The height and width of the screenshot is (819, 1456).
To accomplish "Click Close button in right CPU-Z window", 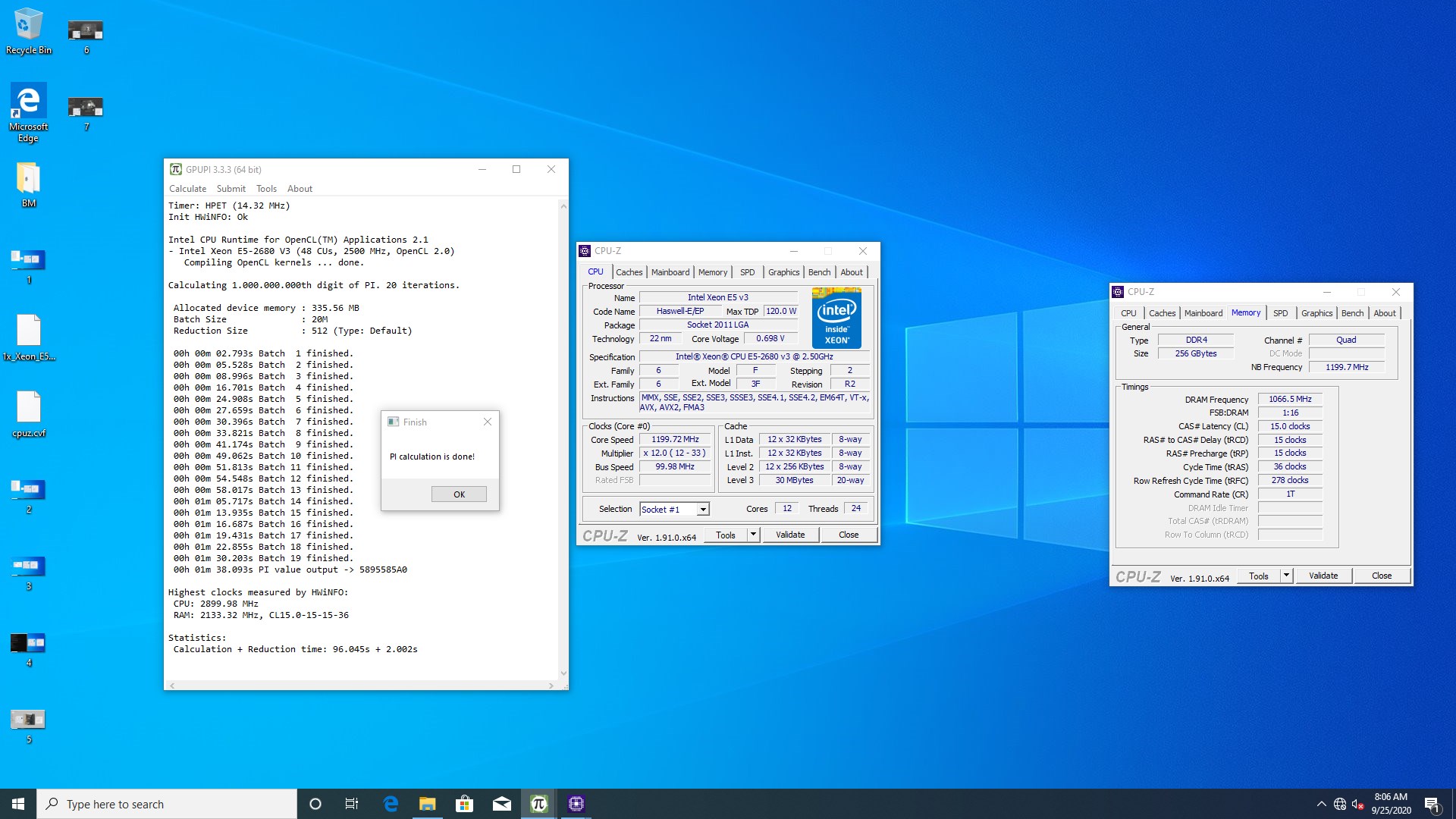I will pos(1382,576).
